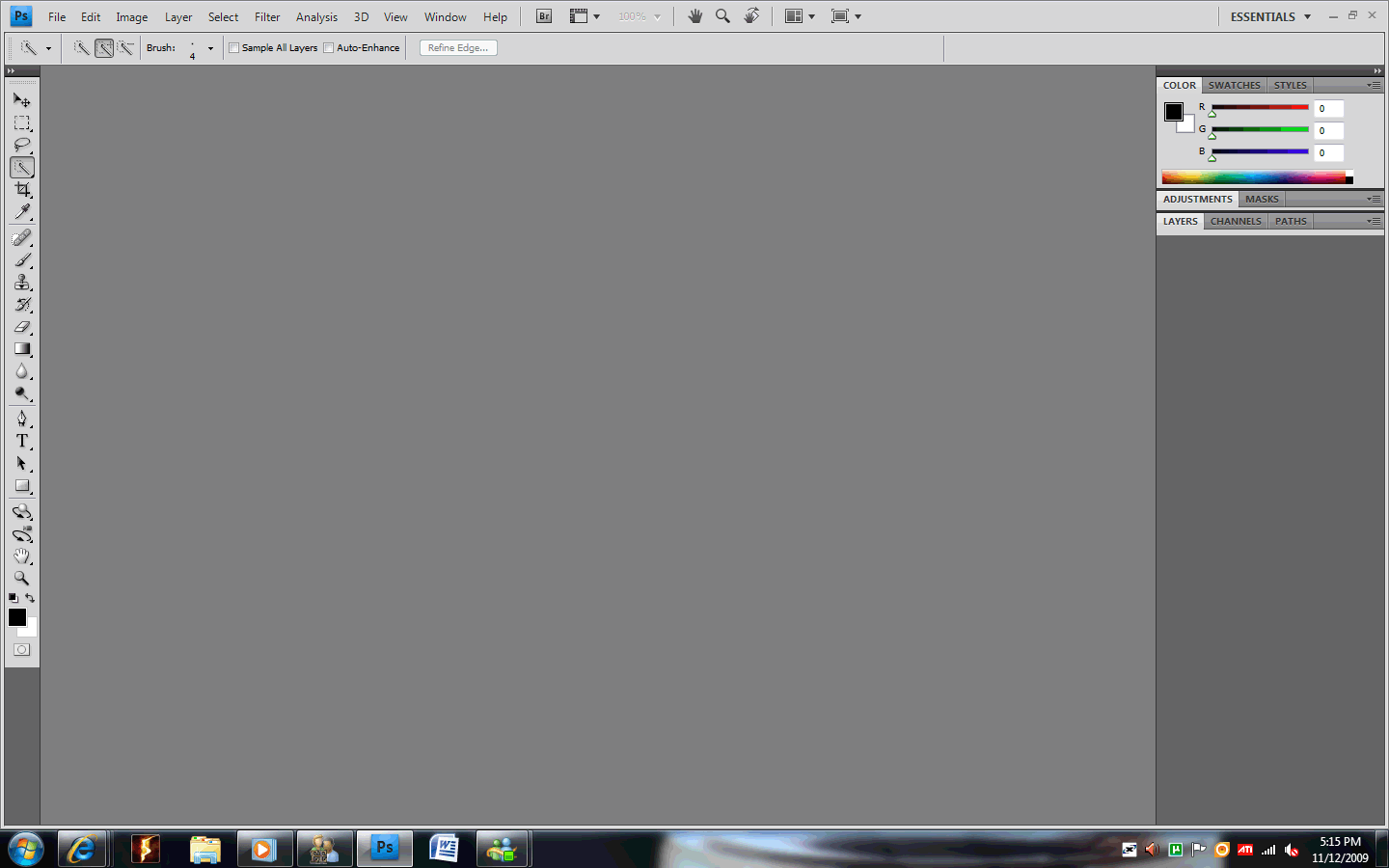Toggle Quick Mask mode

pyautogui.click(x=21, y=650)
